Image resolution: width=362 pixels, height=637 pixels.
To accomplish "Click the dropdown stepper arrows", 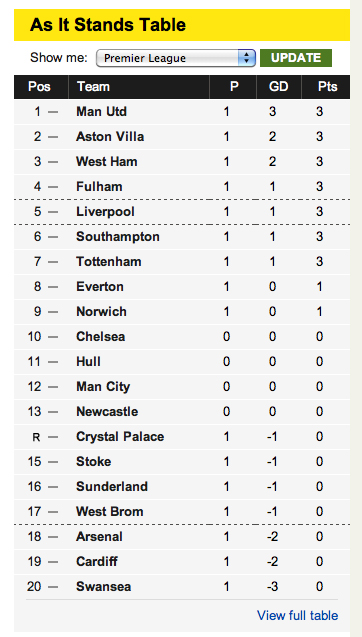I will [x=246, y=58].
